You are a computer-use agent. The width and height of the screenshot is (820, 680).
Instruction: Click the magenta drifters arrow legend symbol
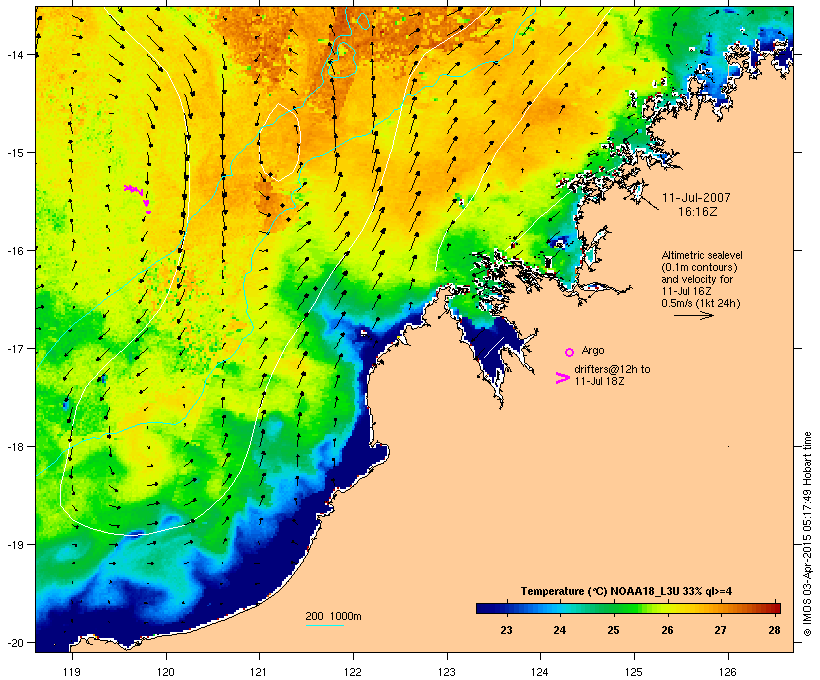pyautogui.click(x=562, y=378)
